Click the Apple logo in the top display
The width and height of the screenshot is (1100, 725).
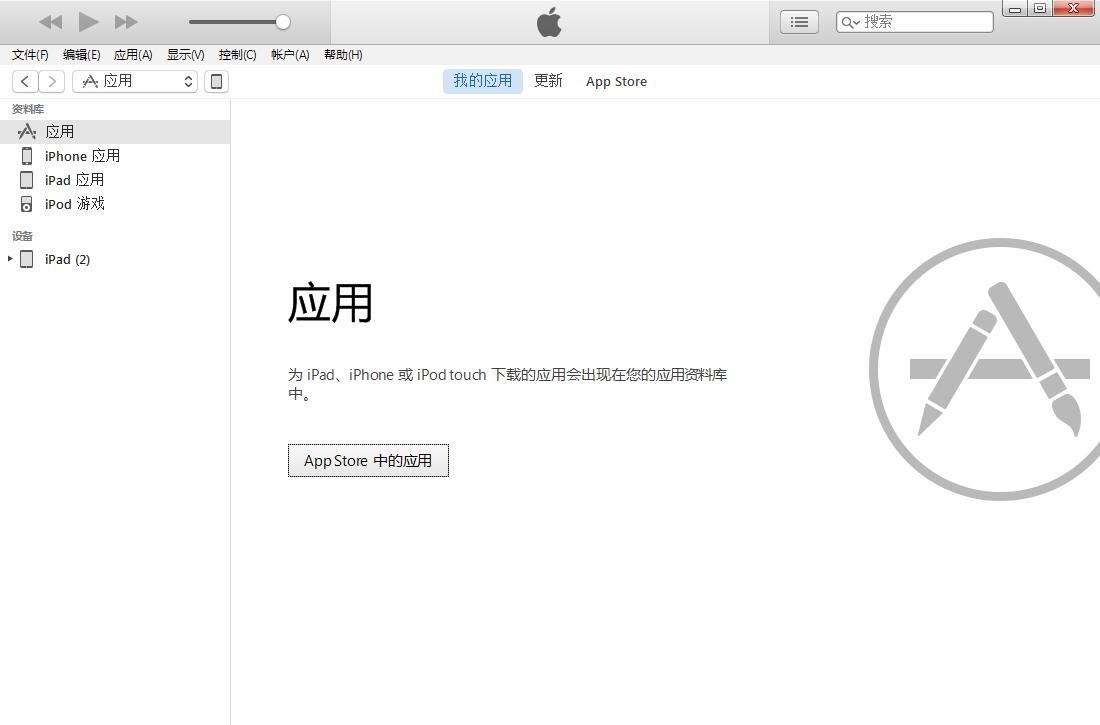pos(549,22)
